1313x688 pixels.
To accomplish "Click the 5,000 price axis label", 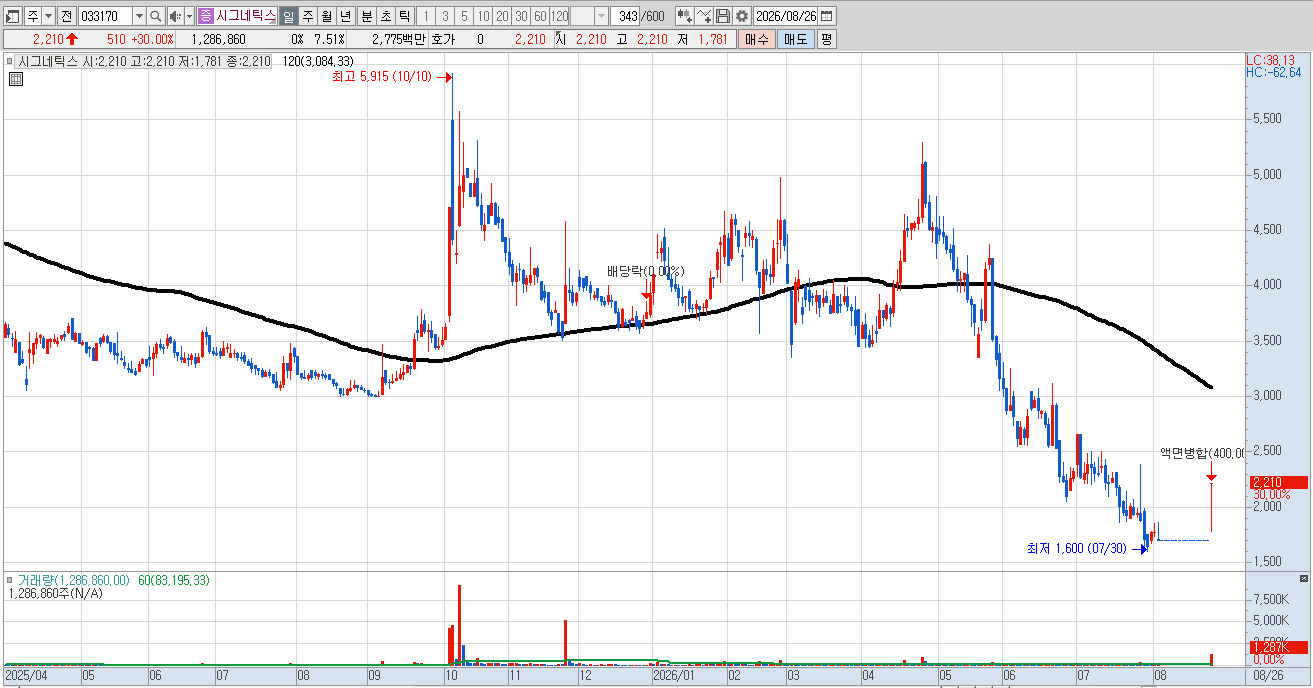I will click(x=1265, y=174).
